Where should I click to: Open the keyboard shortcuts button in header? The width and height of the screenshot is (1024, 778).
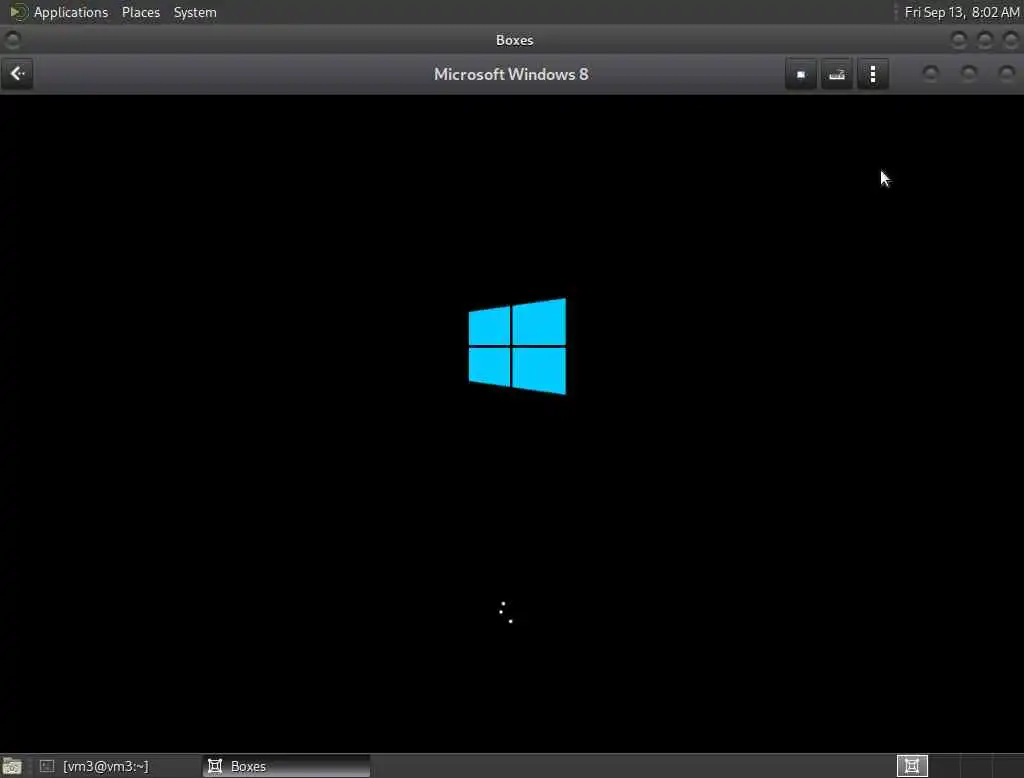coord(837,74)
